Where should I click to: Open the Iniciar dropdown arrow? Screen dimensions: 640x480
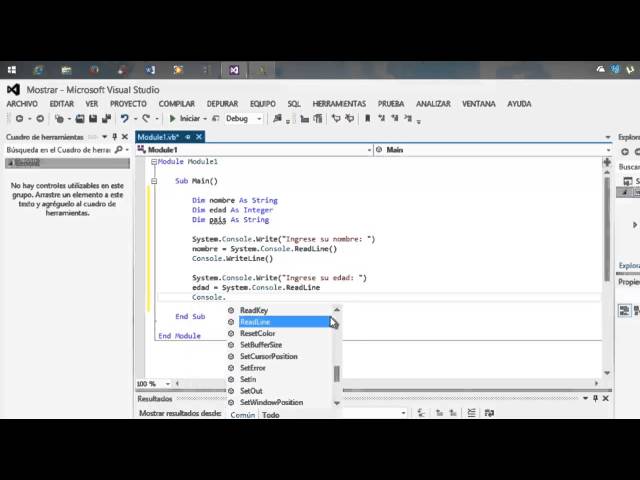[x=205, y=119]
